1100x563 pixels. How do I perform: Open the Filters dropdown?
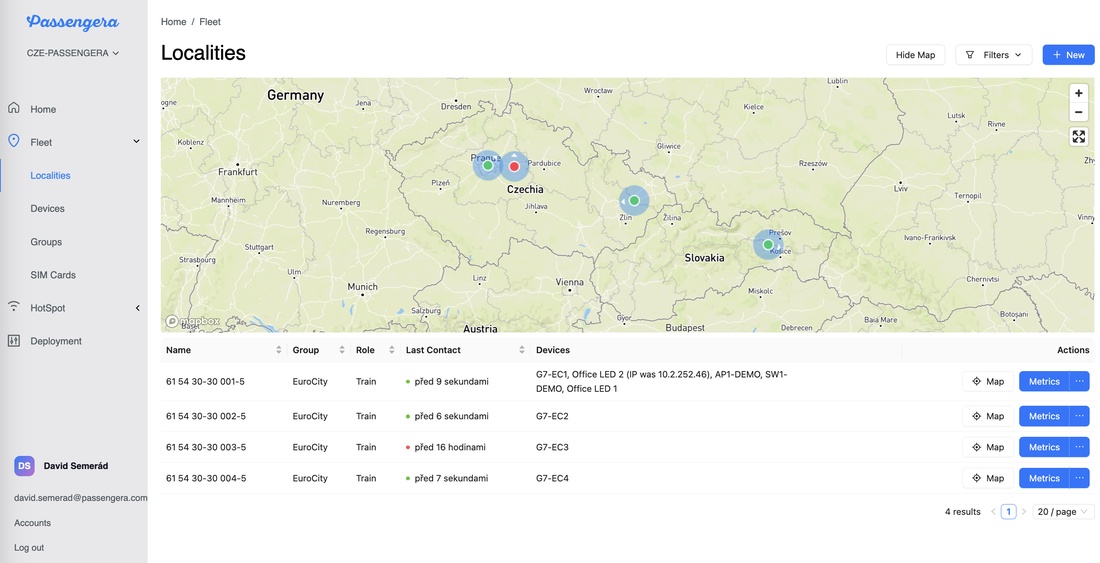click(x=994, y=55)
